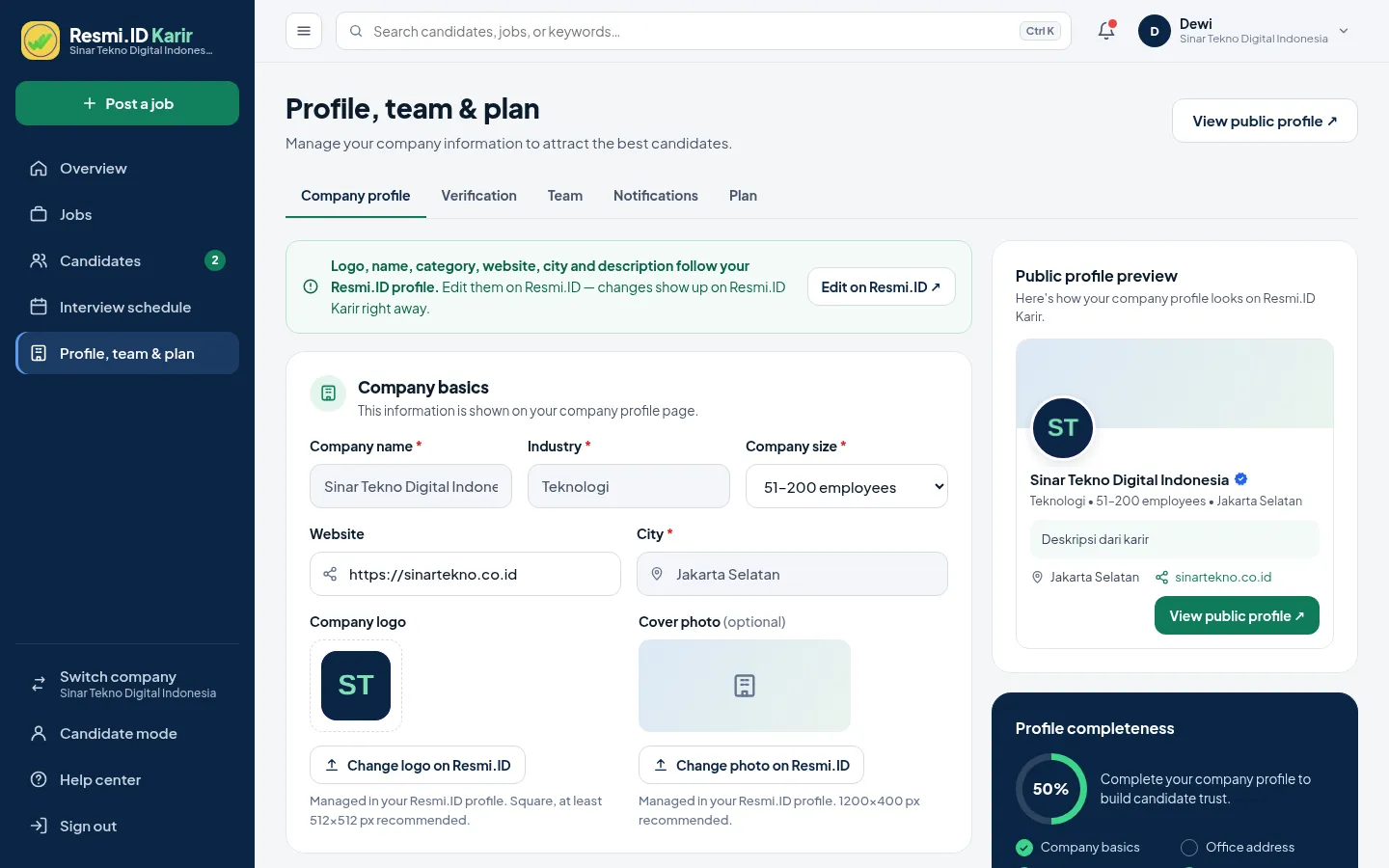Click Change logo on Resmi.ID
Viewport: 1389px width, 868px height.
[x=418, y=765]
